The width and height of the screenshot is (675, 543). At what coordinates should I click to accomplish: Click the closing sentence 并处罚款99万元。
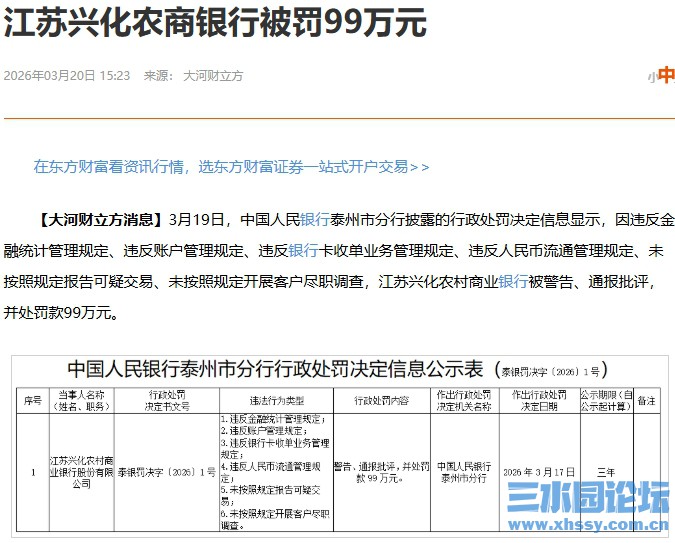[62, 313]
